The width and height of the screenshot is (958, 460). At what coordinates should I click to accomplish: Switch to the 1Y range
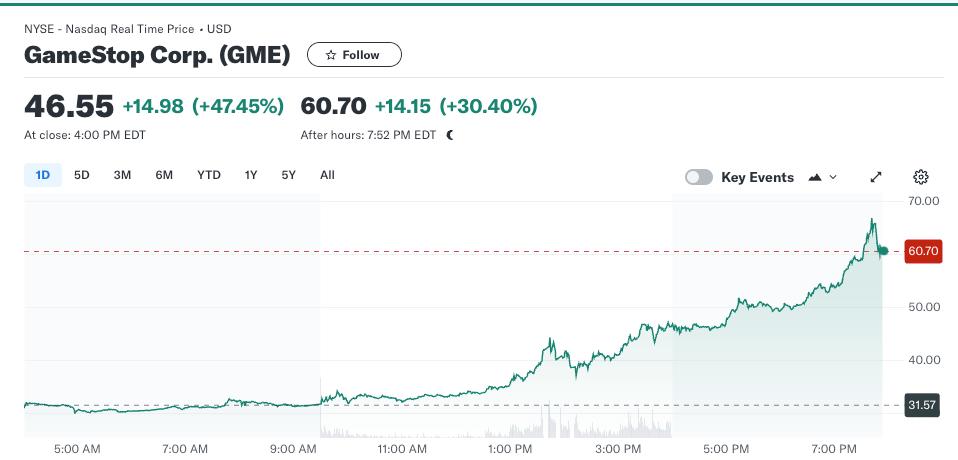(251, 175)
